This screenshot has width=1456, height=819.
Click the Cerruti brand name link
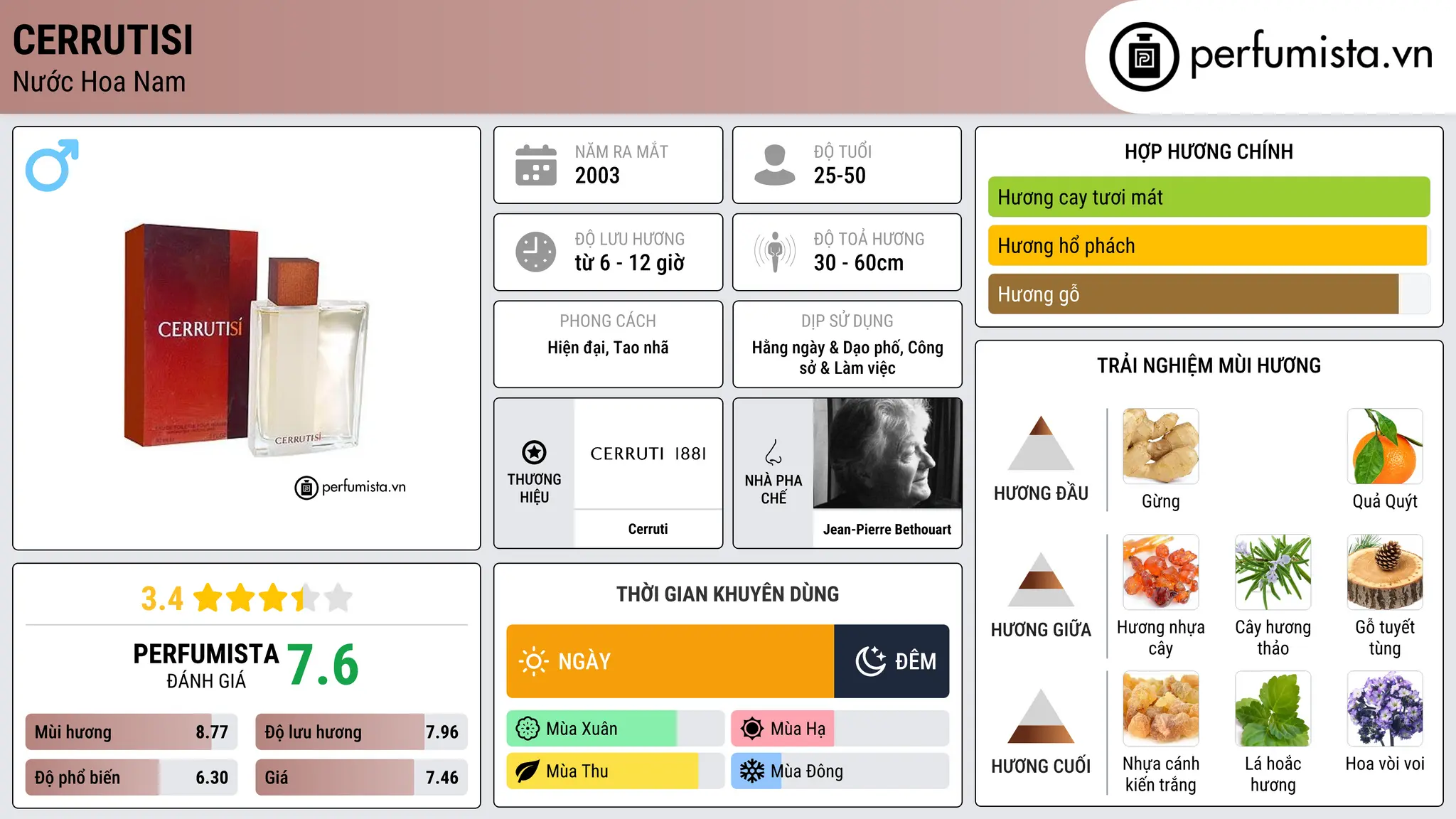pyautogui.click(x=648, y=529)
